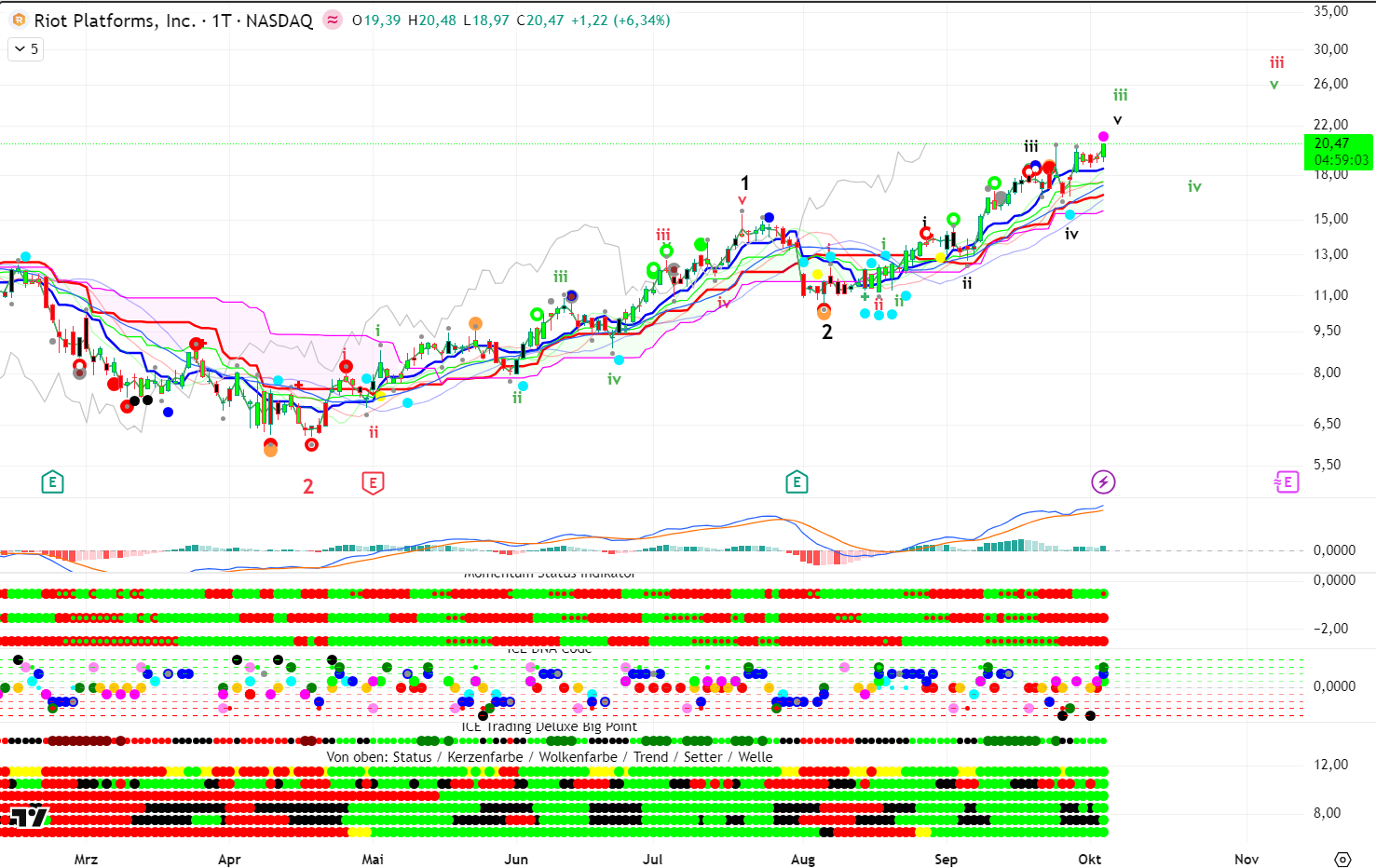Click the 35,00 price scale label
1376x868 pixels.
[x=1330, y=11]
